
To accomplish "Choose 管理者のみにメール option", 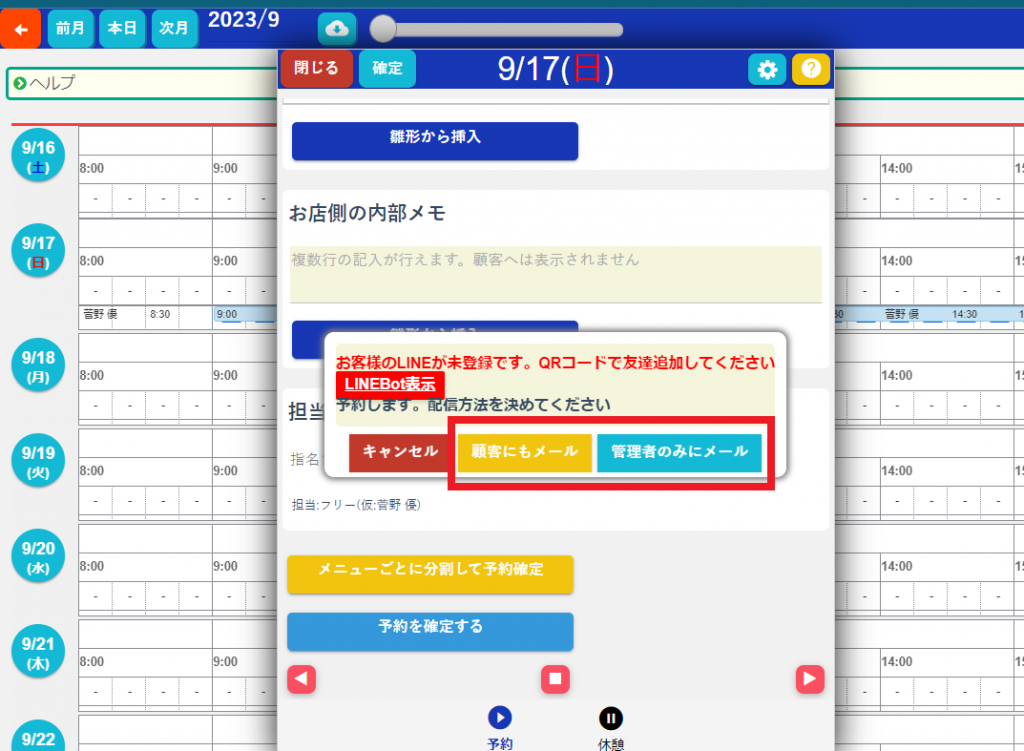I will point(679,452).
